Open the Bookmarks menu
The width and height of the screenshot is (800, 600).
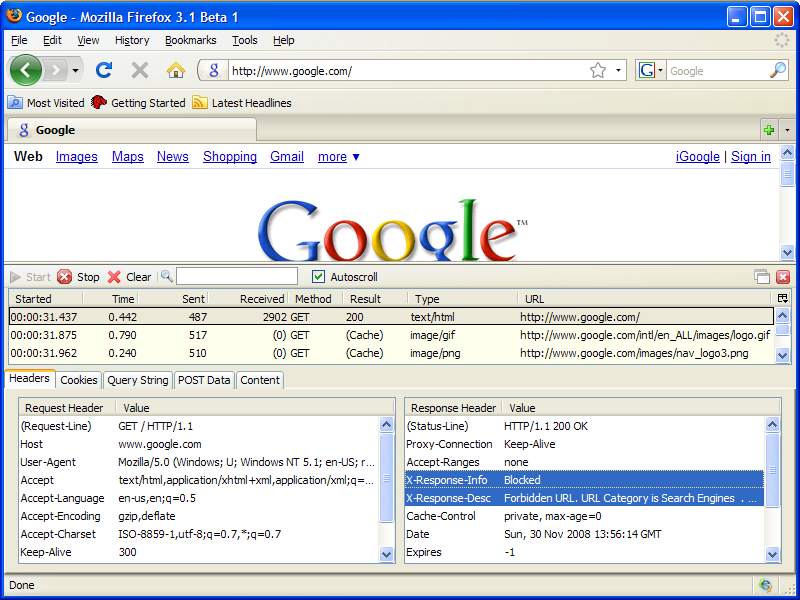(190, 40)
